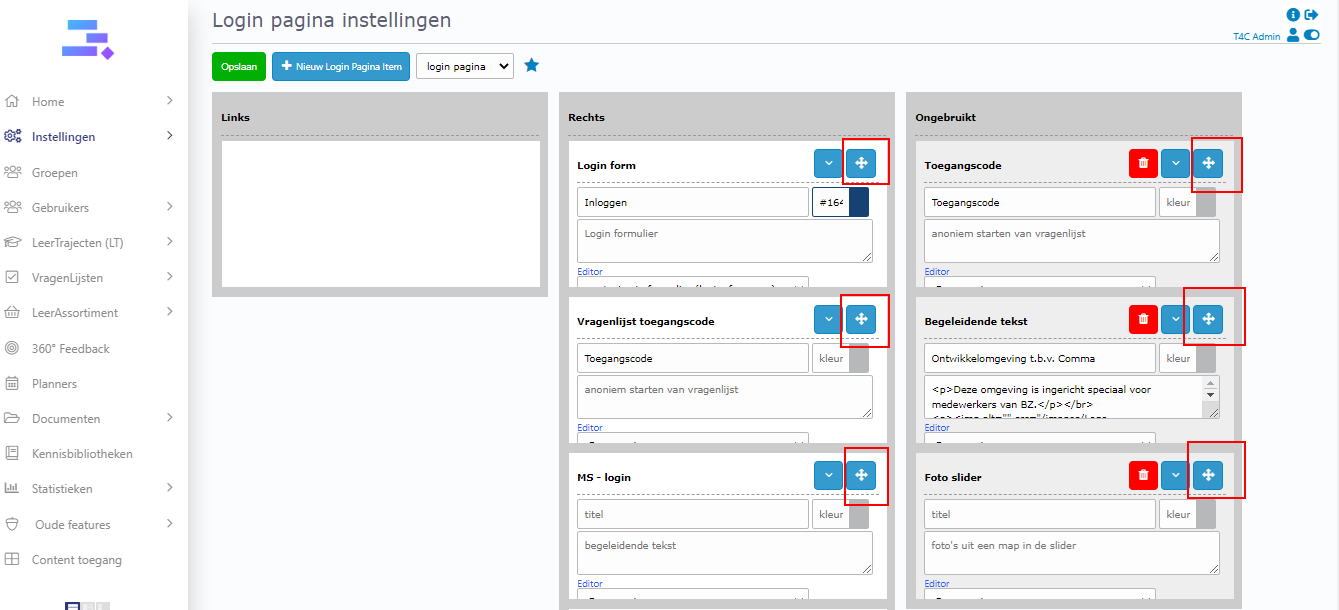1339x610 pixels.
Task: Click the logout arrow icon
Action: 1312,15
